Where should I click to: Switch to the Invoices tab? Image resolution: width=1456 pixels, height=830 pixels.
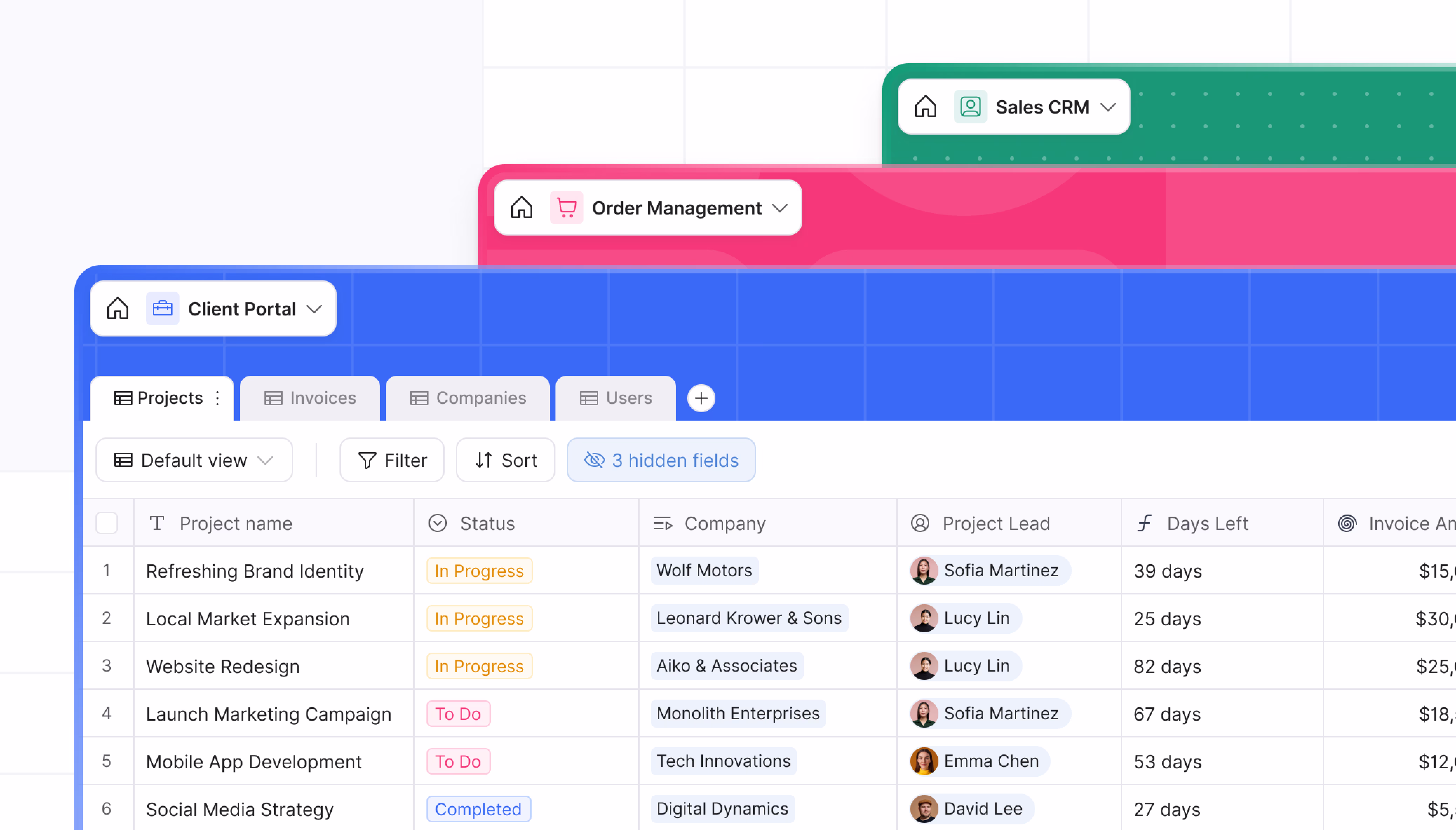point(310,398)
